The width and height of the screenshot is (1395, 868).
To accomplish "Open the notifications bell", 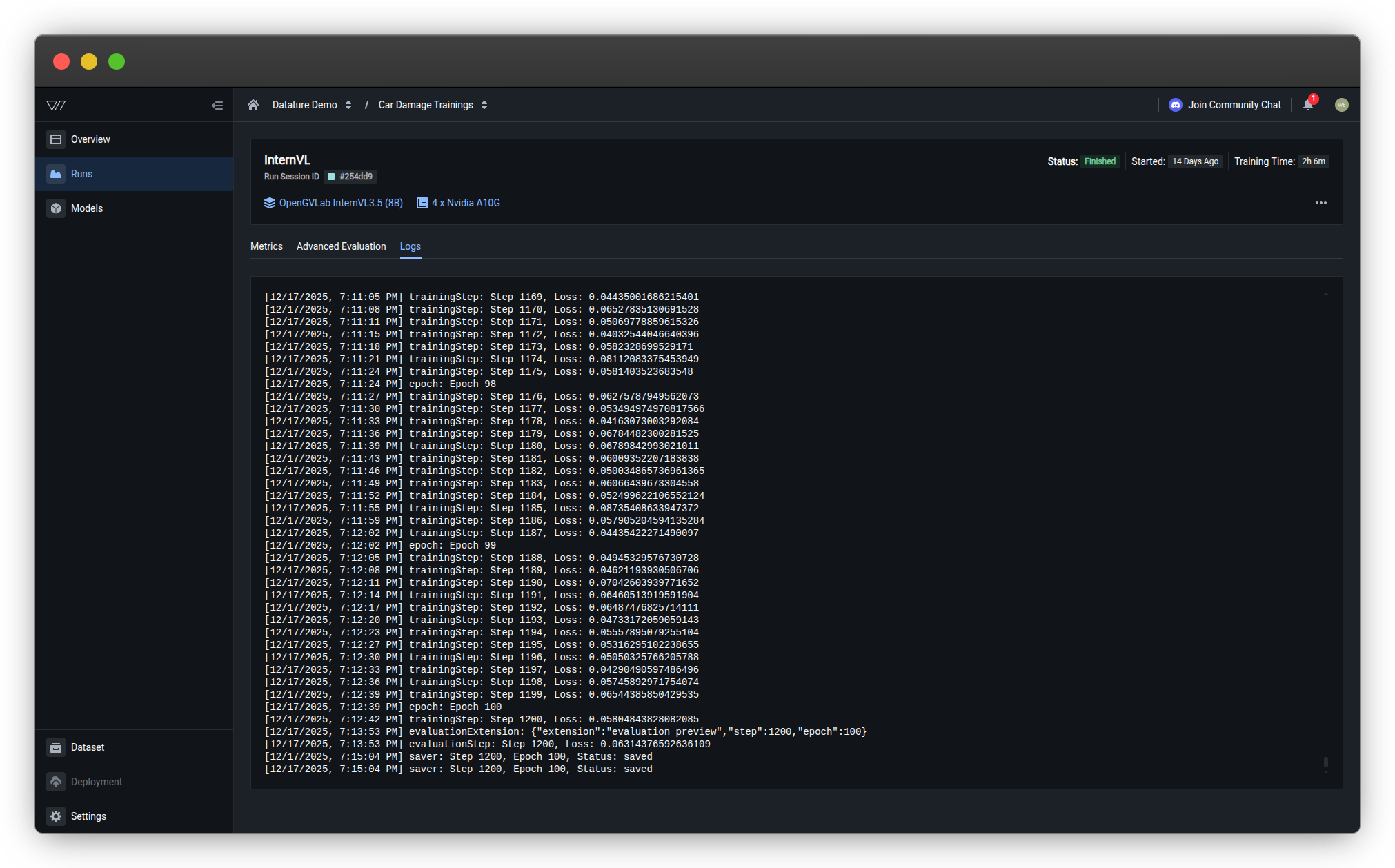I will point(1307,105).
